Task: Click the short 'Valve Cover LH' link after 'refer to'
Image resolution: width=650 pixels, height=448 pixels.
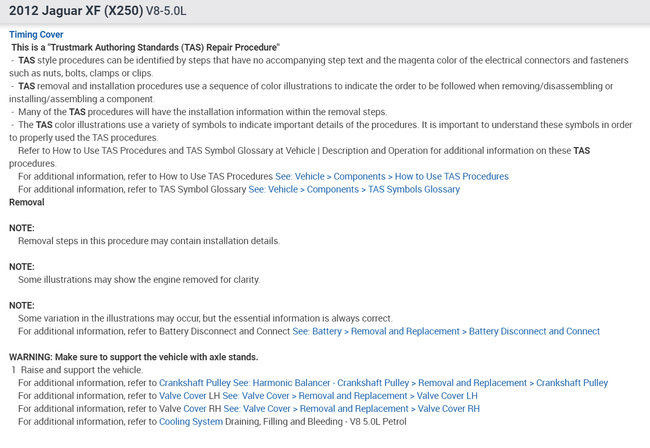Action: coord(190,396)
